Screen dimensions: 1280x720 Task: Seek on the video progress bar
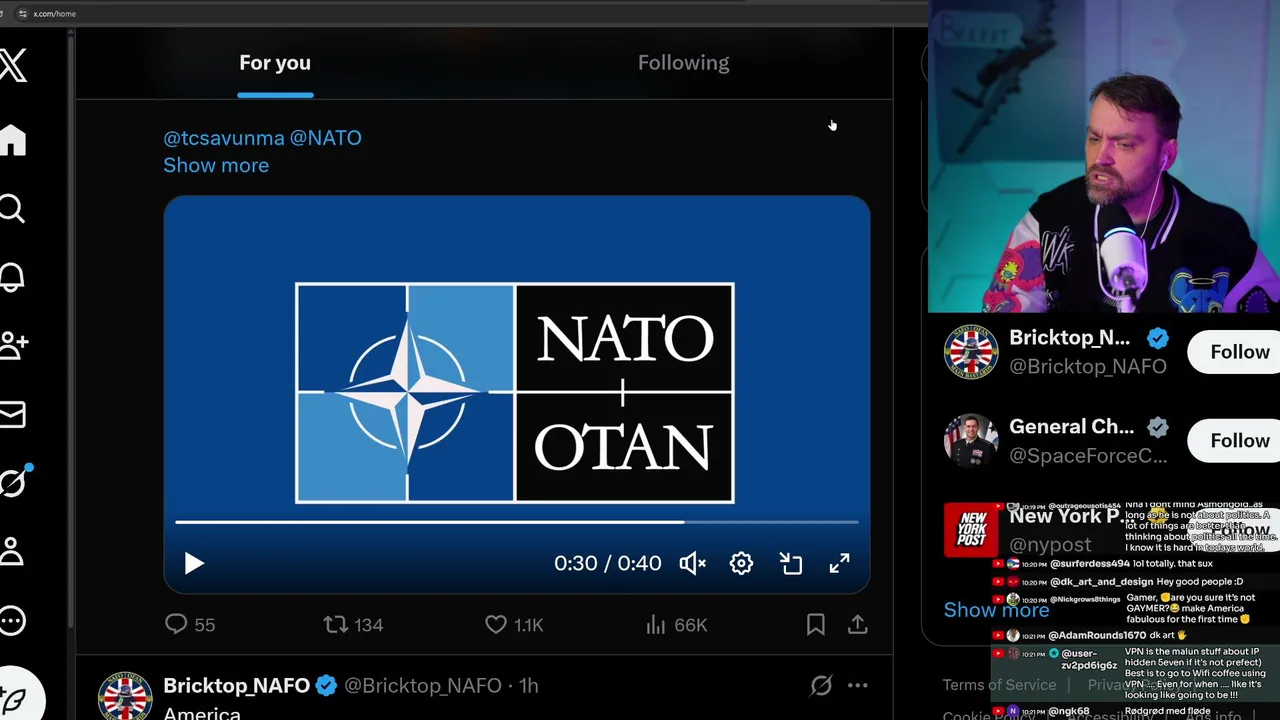tap(517, 522)
